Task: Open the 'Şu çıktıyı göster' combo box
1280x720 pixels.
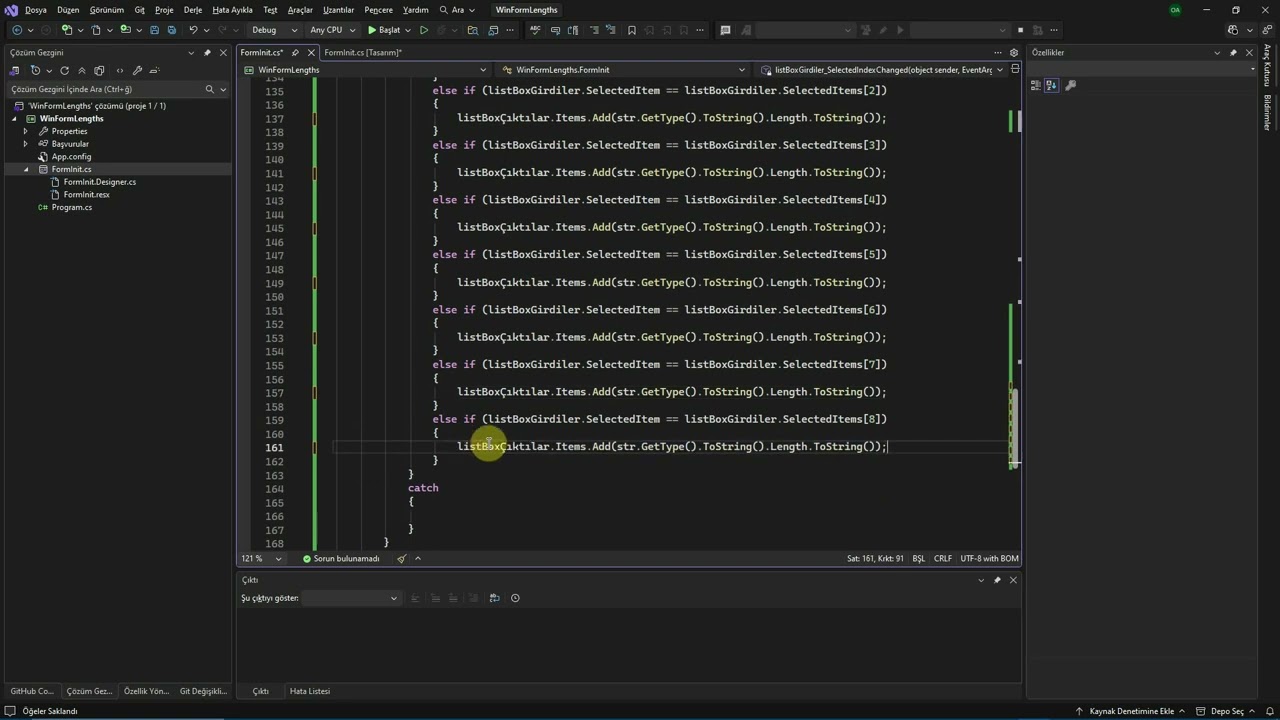Action: [x=350, y=598]
